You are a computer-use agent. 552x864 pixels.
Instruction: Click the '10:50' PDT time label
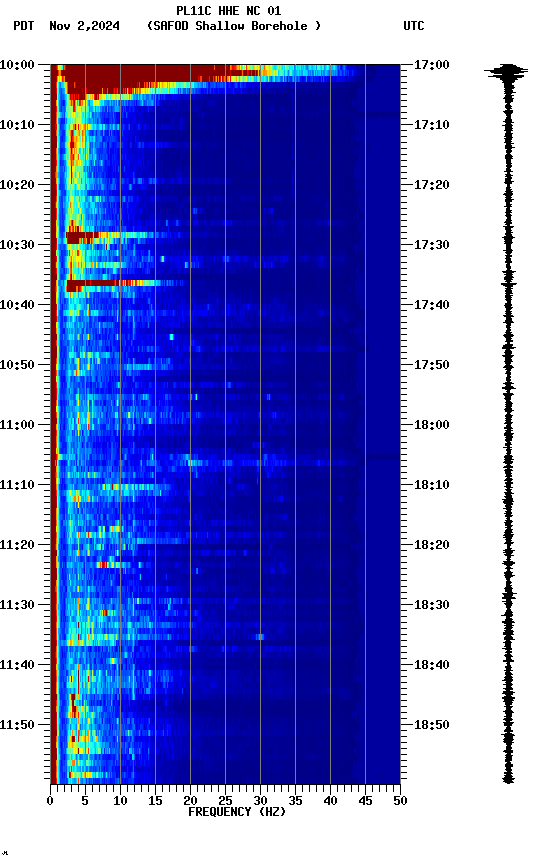tap(17, 365)
